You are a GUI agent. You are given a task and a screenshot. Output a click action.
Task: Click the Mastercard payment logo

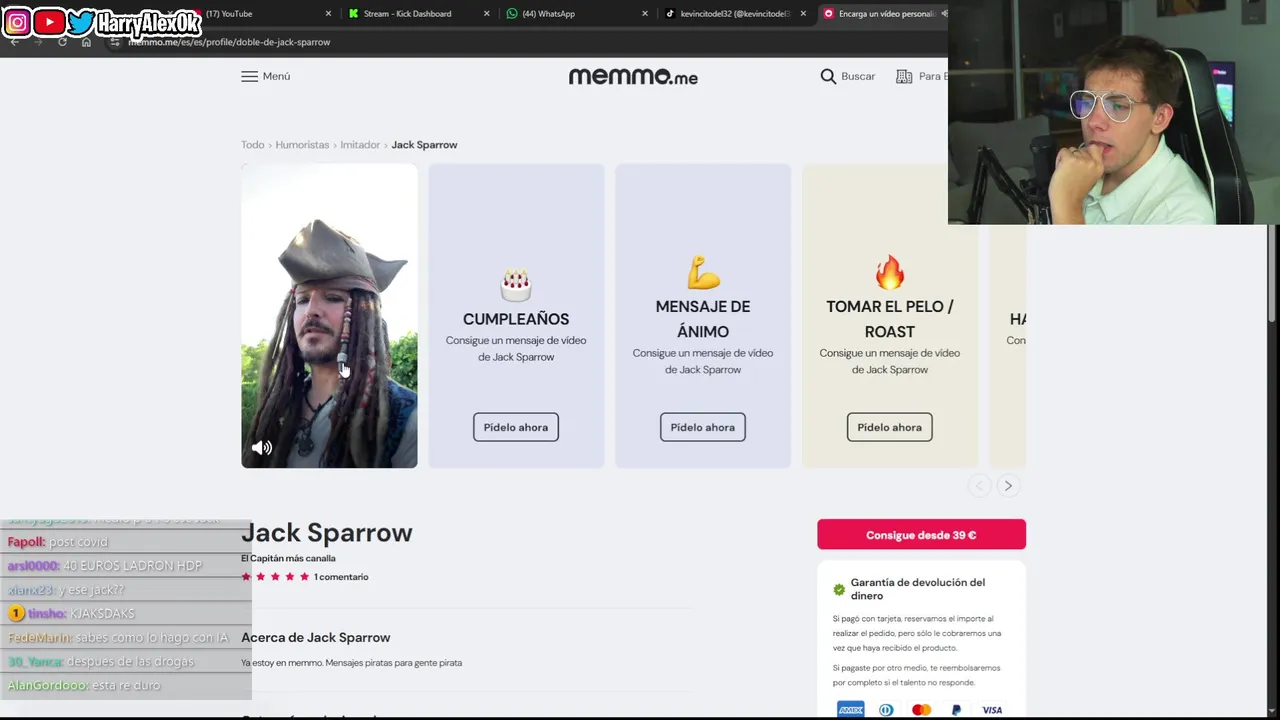click(921, 710)
